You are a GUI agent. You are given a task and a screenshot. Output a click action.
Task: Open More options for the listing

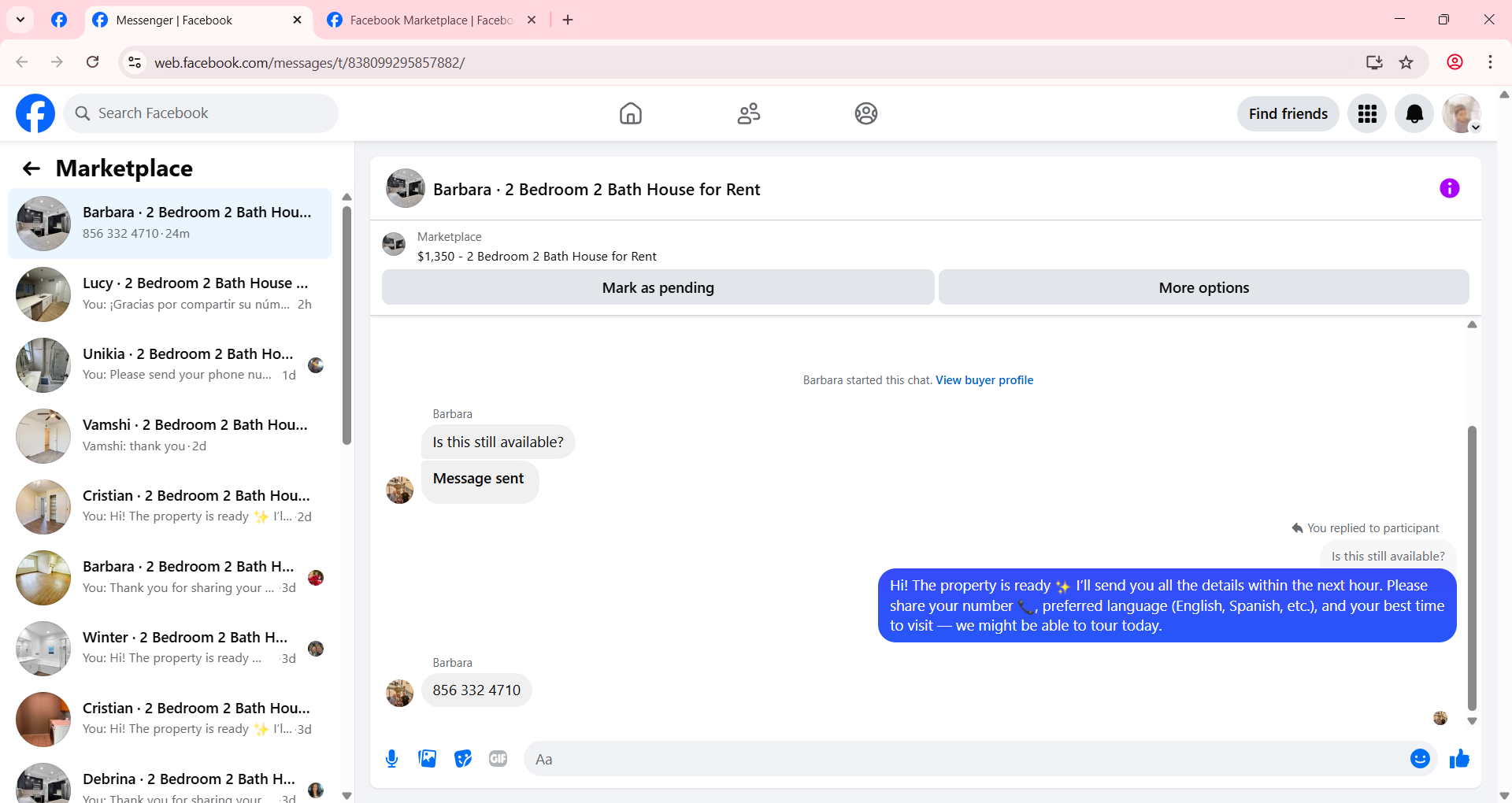1203,287
